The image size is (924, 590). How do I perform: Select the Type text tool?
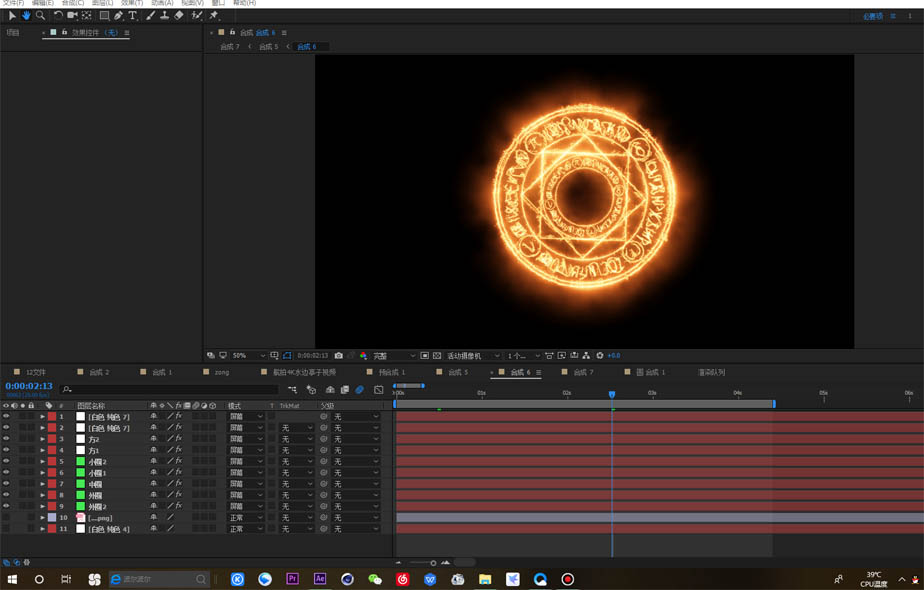pos(132,16)
